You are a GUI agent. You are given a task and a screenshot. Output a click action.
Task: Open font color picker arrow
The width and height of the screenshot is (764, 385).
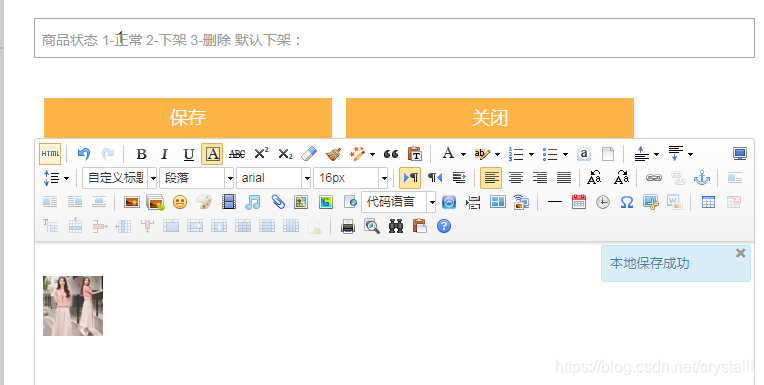coord(463,154)
